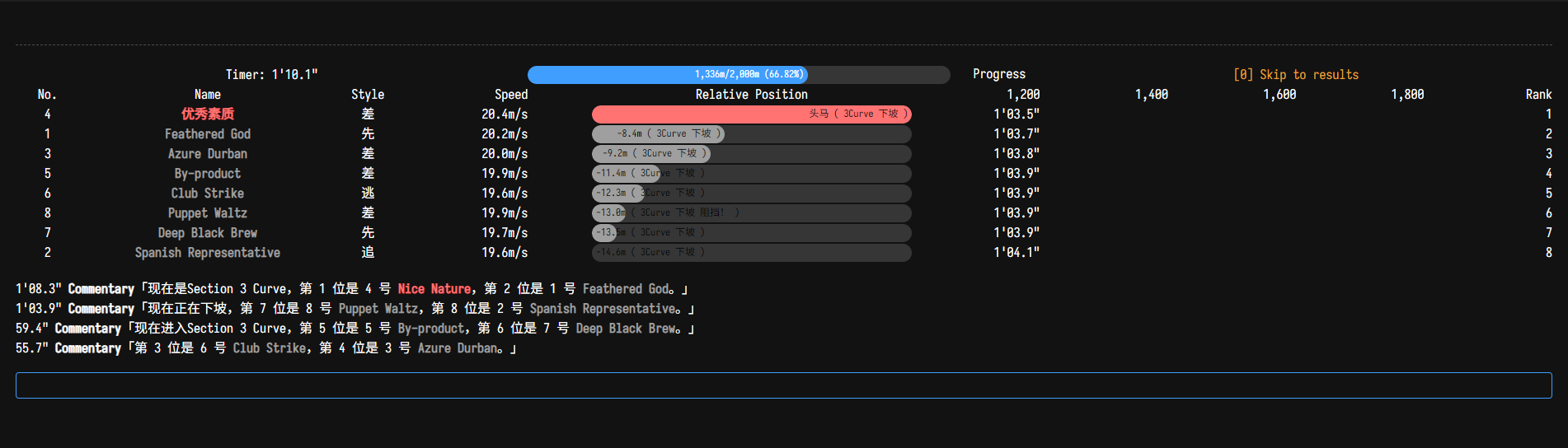Click the Progress label
Image resolution: width=1568 pixels, height=448 pixels.
click(999, 75)
